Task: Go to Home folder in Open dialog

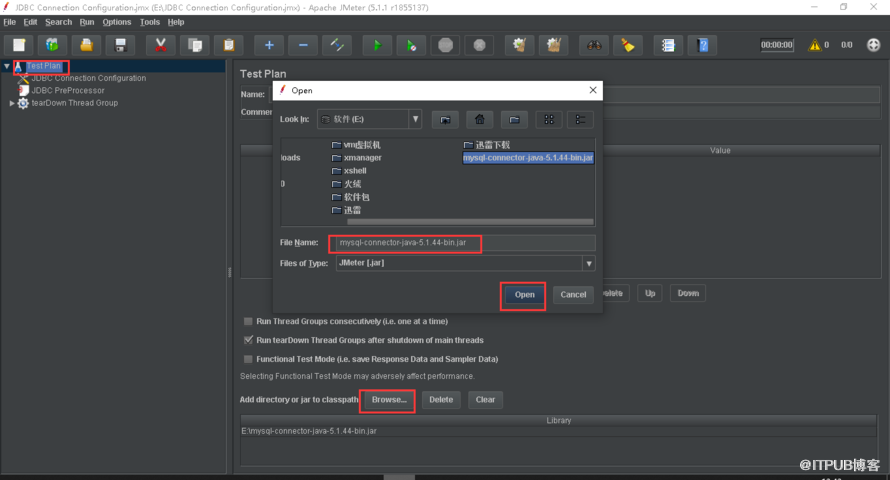Action: (481, 120)
